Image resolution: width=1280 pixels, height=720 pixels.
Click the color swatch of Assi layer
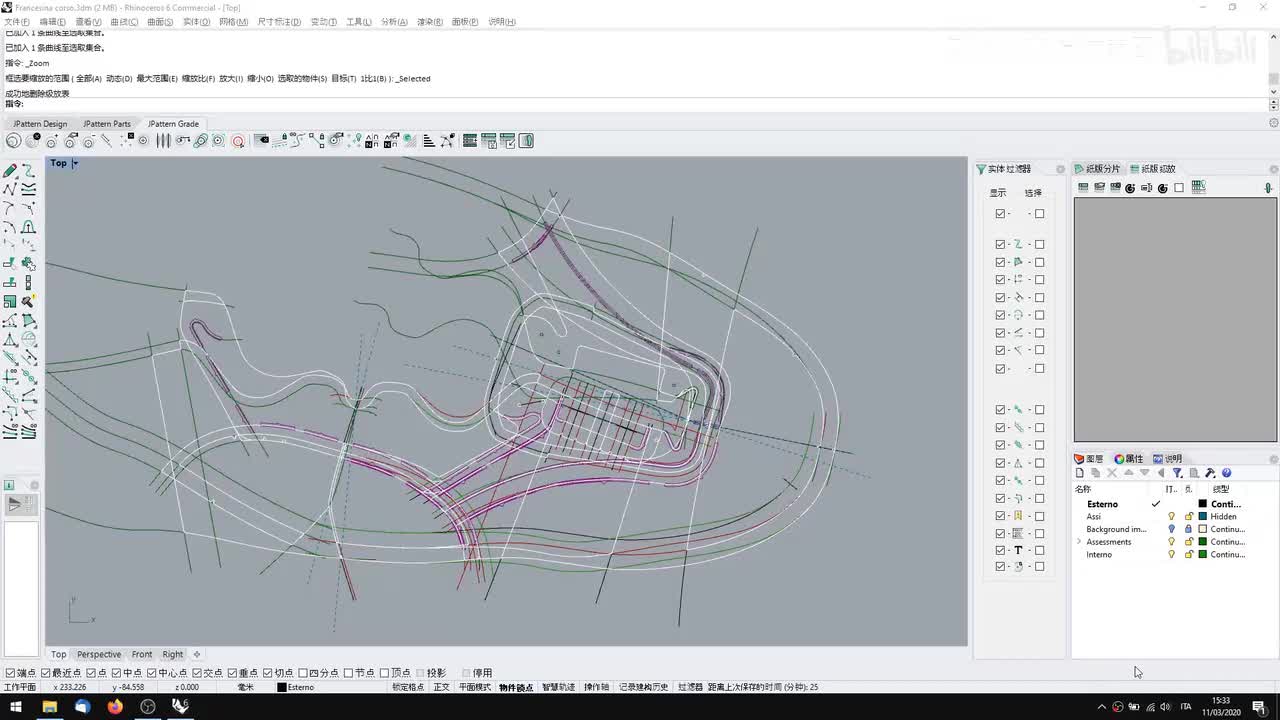1203,517
